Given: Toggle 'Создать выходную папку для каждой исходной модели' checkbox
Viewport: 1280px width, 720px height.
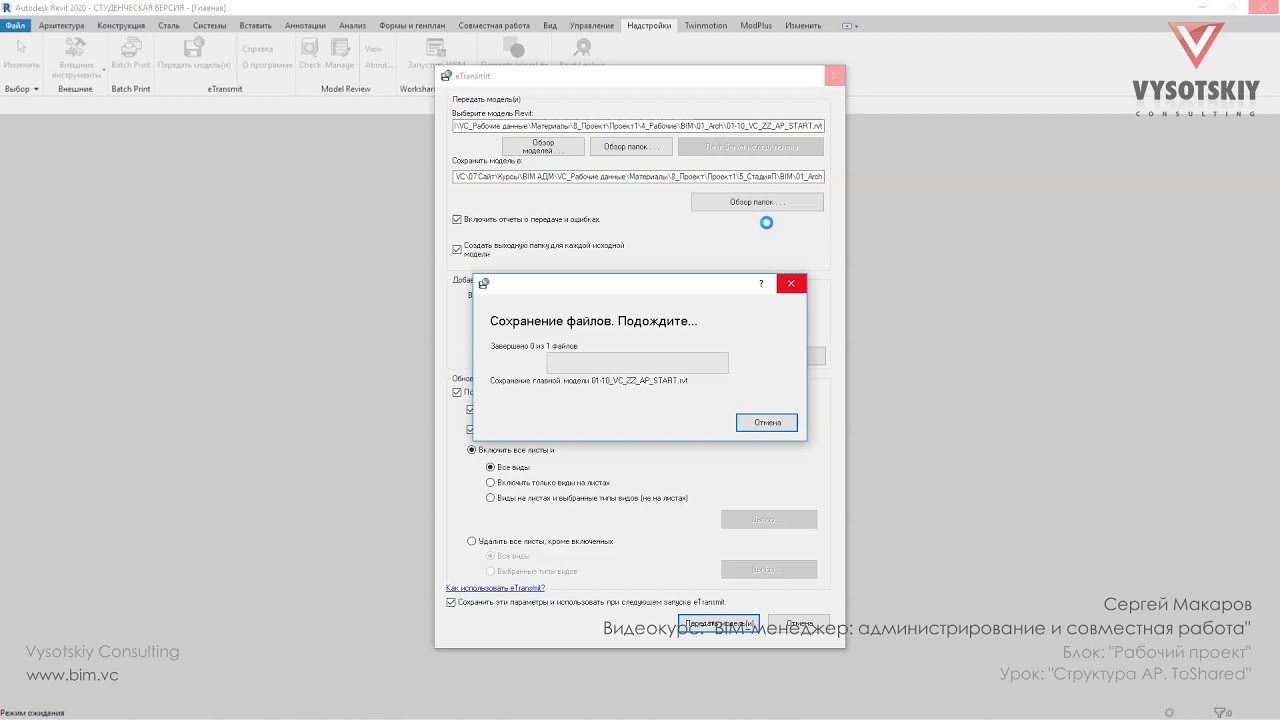Looking at the screenshot, I should click(457, 249).
